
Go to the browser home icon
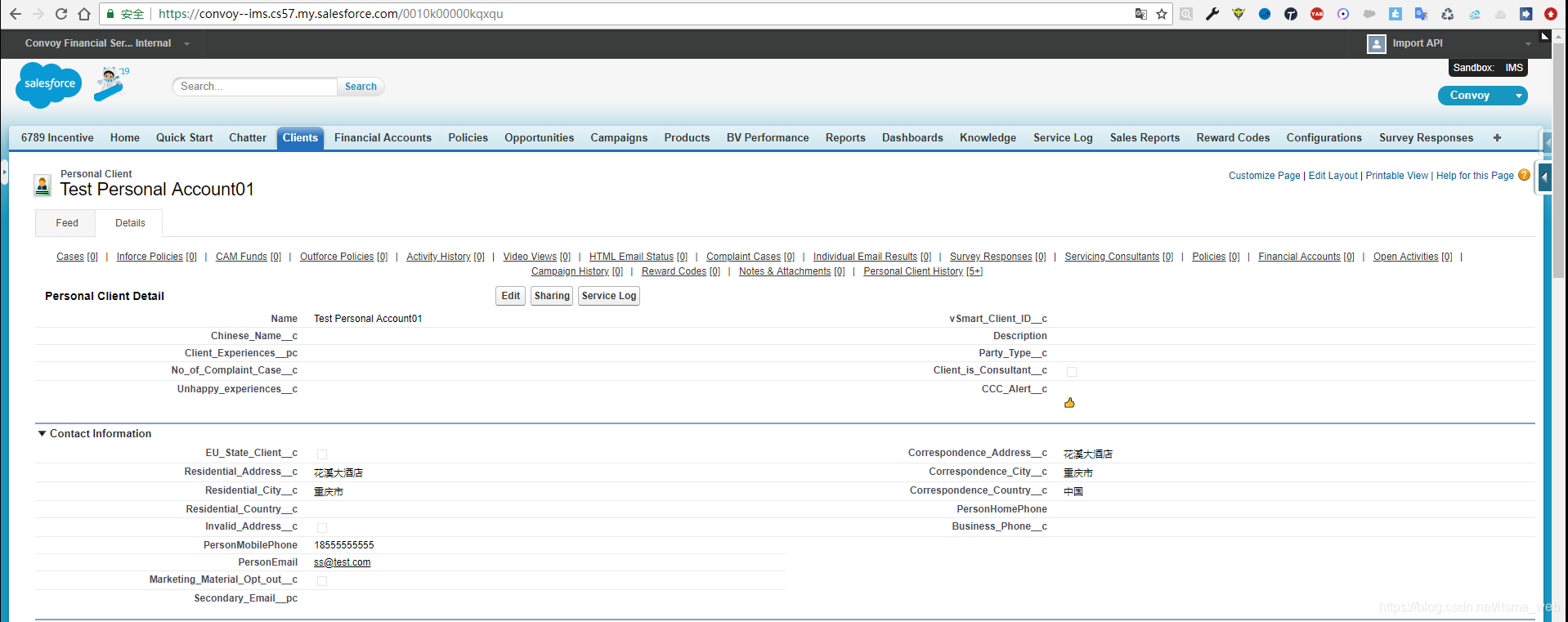(83, 14)
